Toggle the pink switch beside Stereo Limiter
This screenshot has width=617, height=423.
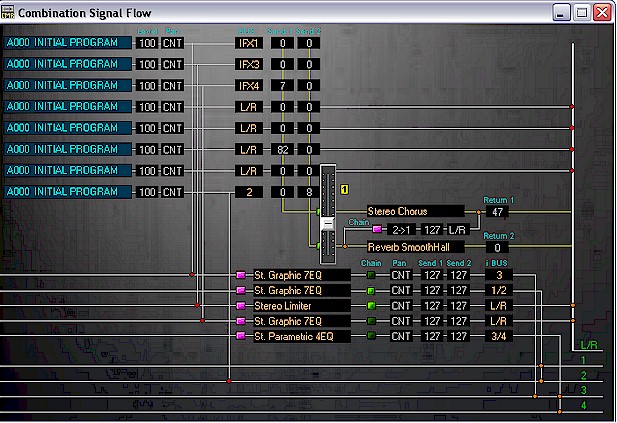click(240, 305)
